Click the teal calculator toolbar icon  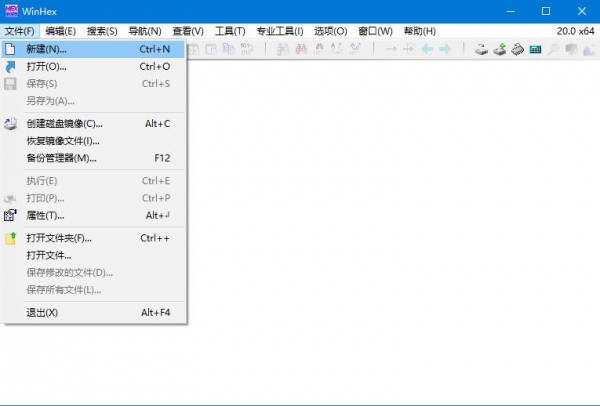pos(535,49)
